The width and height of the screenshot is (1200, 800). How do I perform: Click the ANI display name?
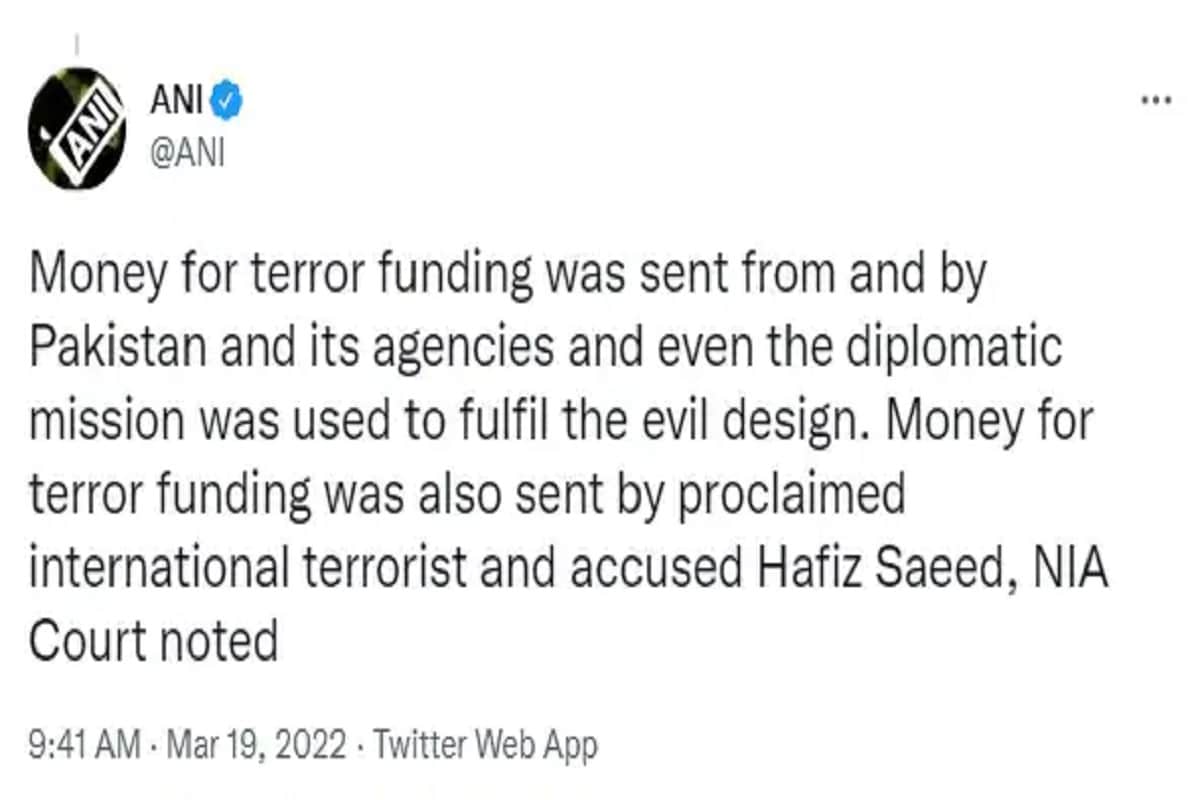176,102
